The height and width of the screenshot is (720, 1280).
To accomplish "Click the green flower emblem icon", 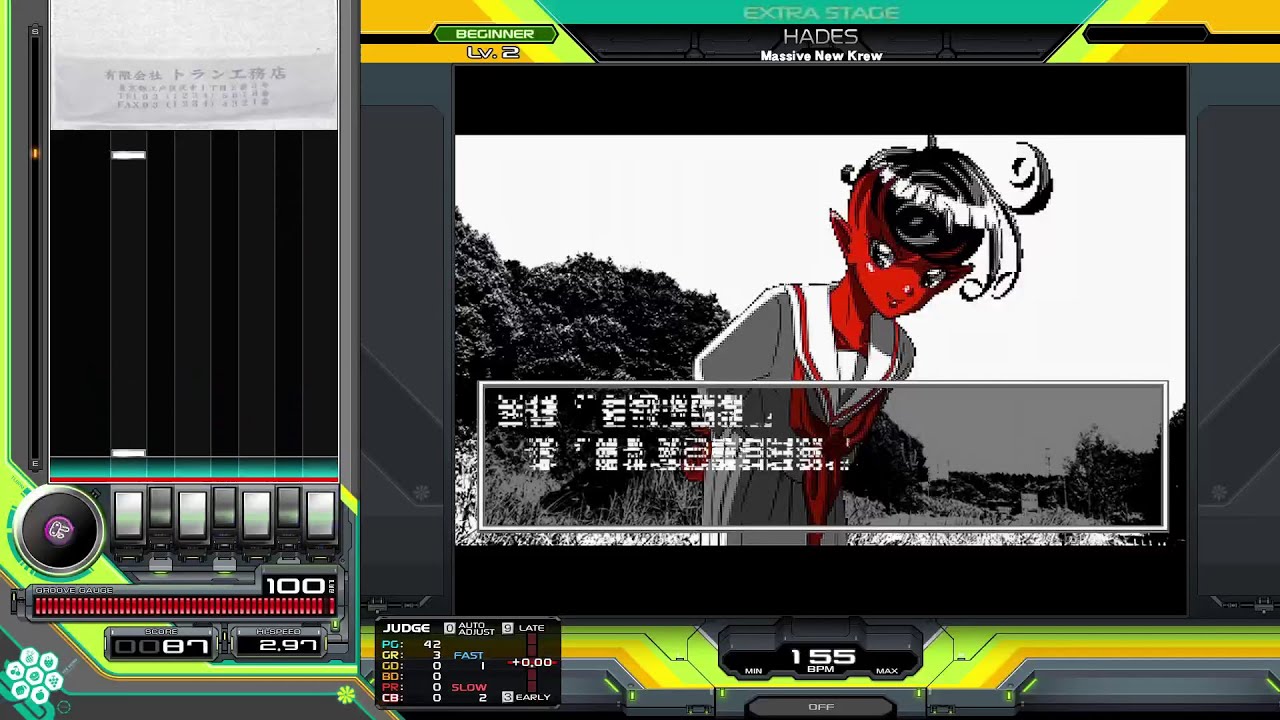I will point(346,694).
